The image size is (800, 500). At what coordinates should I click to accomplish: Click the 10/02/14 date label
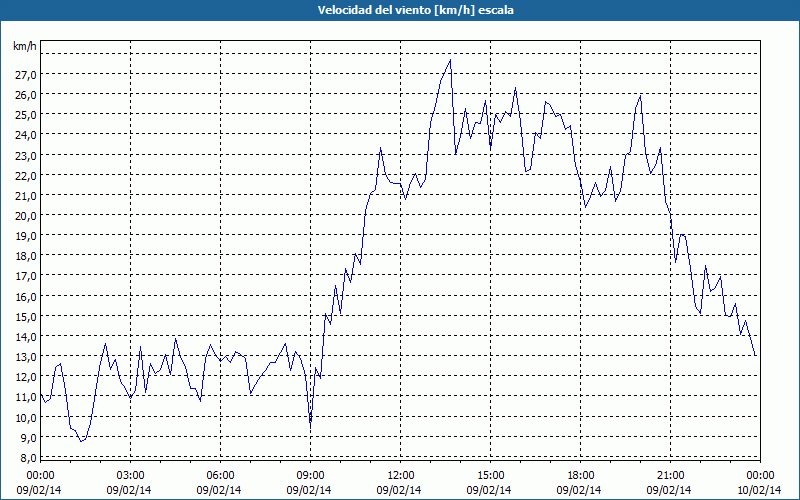coord(759,490)
